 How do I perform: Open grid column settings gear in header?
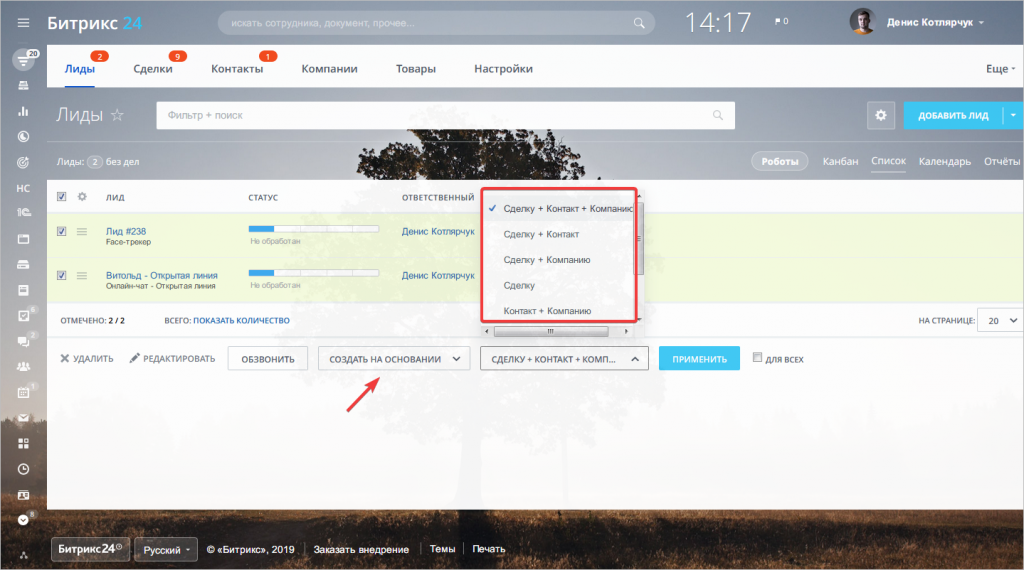(x=82, y=197)
